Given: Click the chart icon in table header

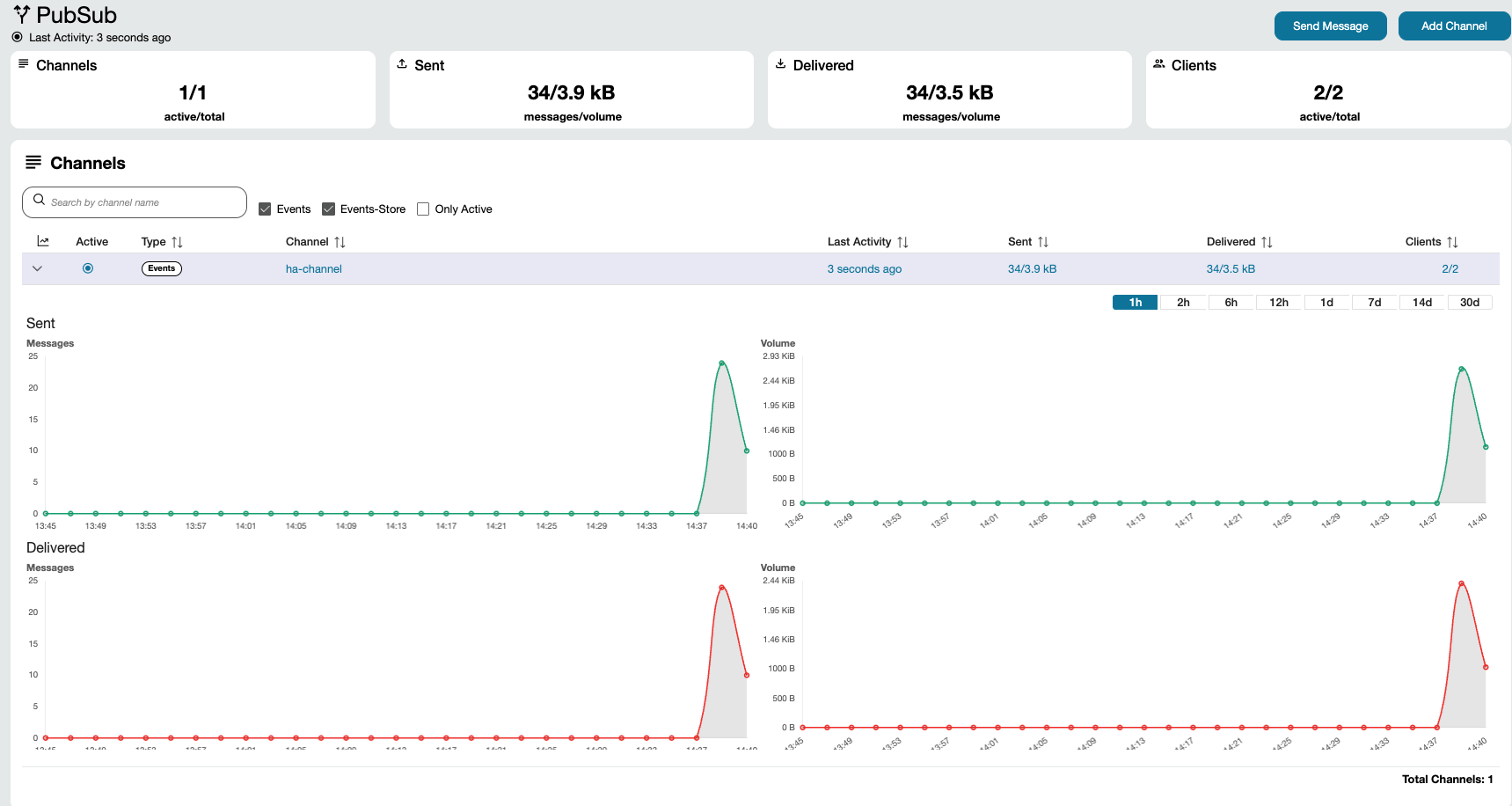Looking at the screenshot, I should click(43, 241).
